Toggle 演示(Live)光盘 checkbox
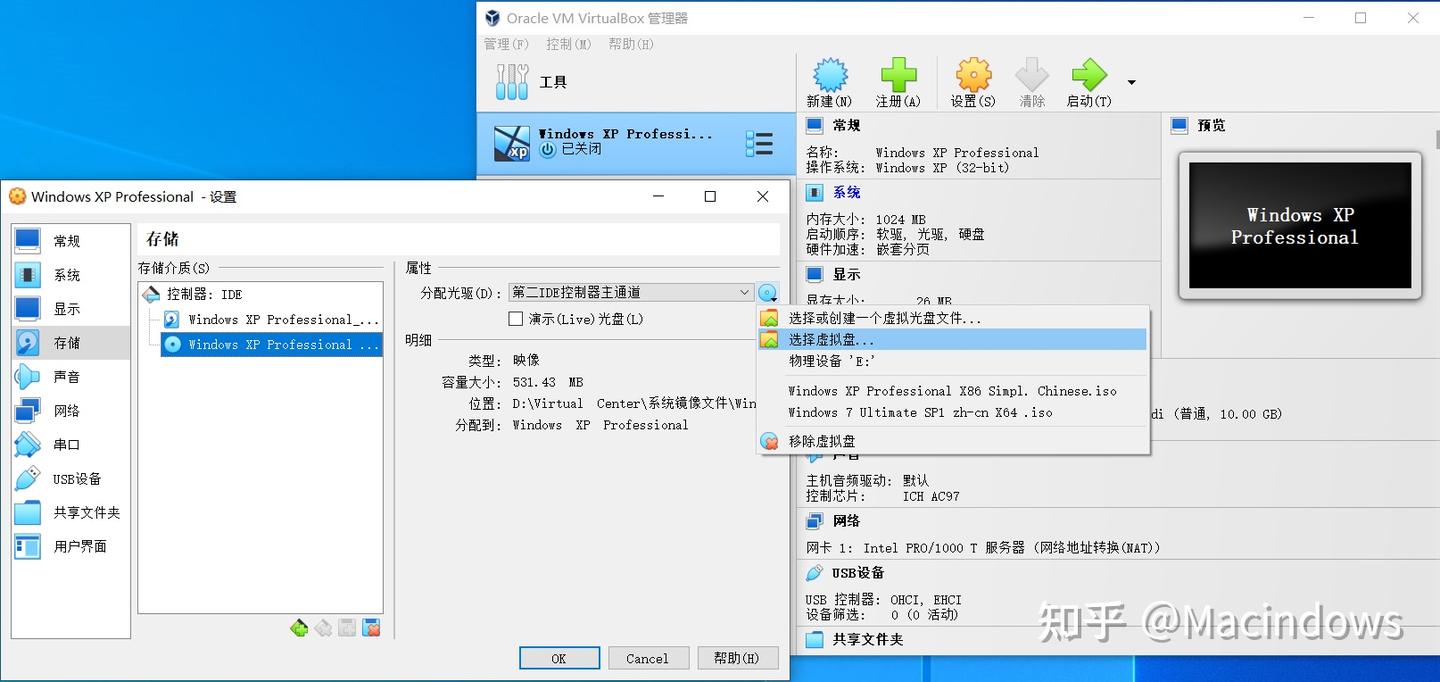 point(516,319)
